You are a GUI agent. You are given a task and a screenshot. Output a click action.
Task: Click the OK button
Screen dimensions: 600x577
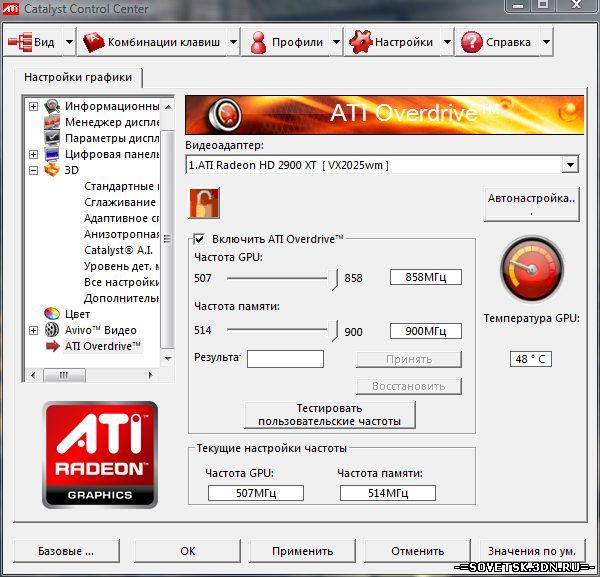pos(188,551)
